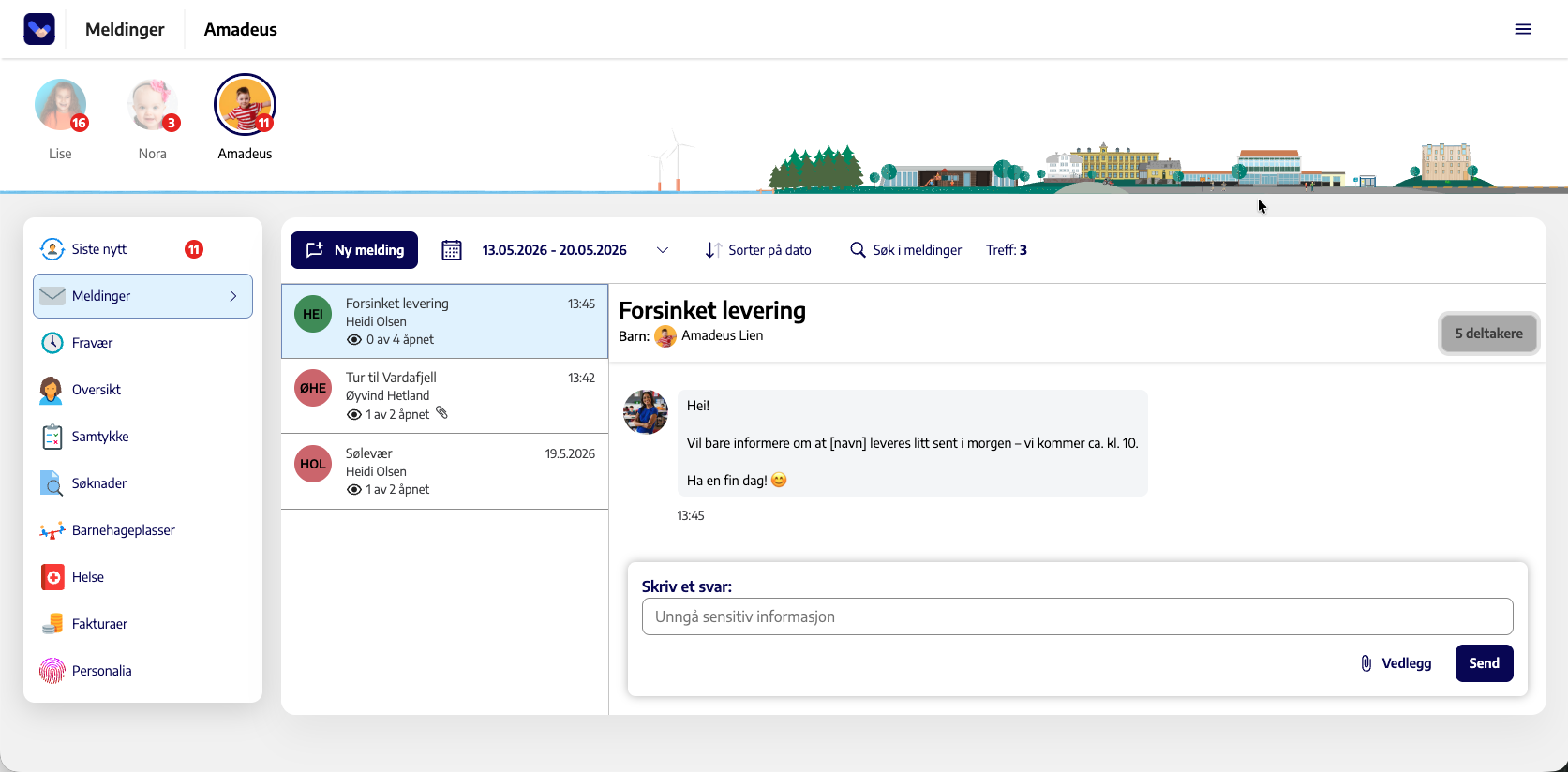The height and width of the screenshot is (772, 1568).
Task: Expand the date range dropdown chevron
Action: click(x=663, y=250)
